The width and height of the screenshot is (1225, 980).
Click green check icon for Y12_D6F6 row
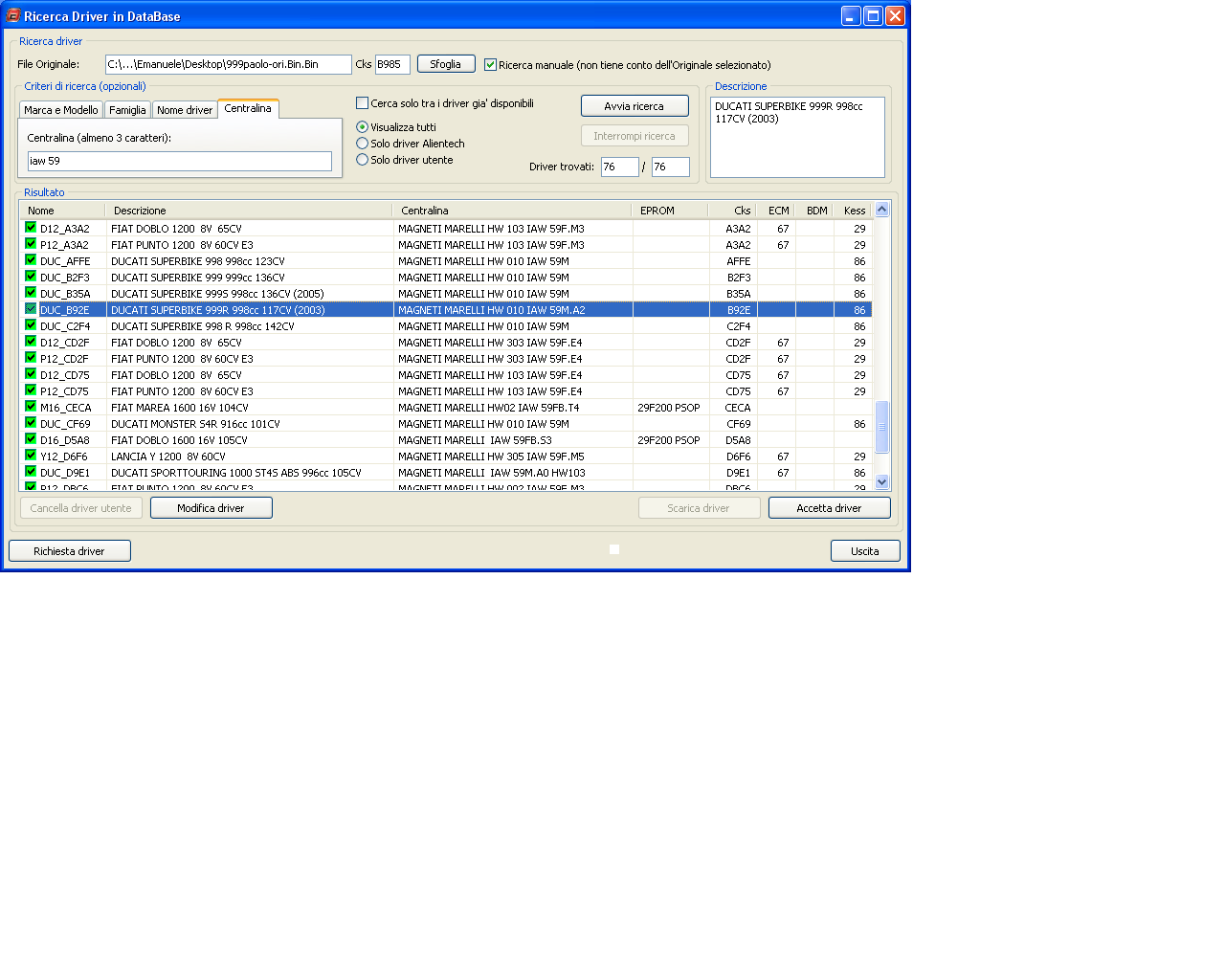31,456
